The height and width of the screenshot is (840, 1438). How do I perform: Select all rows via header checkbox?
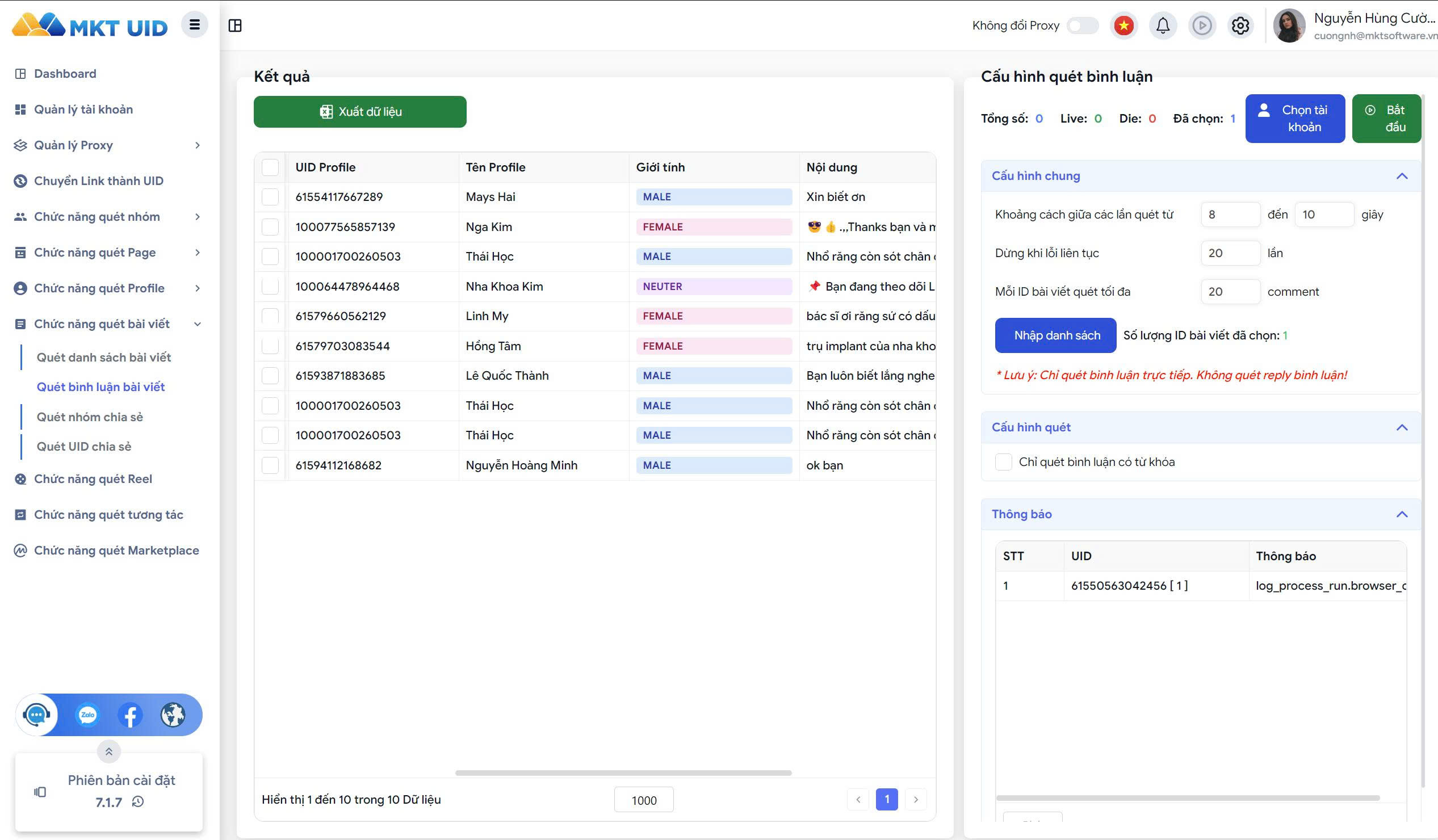coord(270,167)
